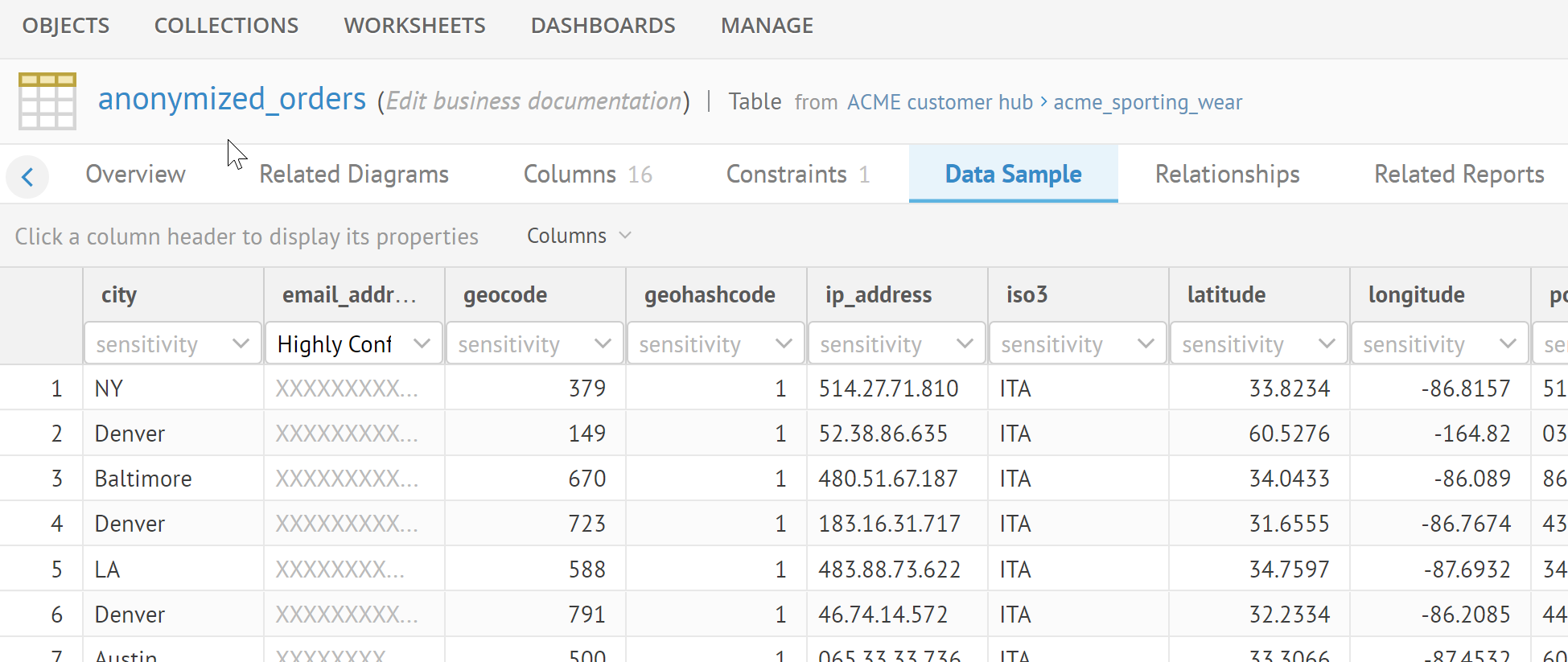1568x662 pixels.
Task: Open the WORKSHEETS menu
Action: coord(414,26)
